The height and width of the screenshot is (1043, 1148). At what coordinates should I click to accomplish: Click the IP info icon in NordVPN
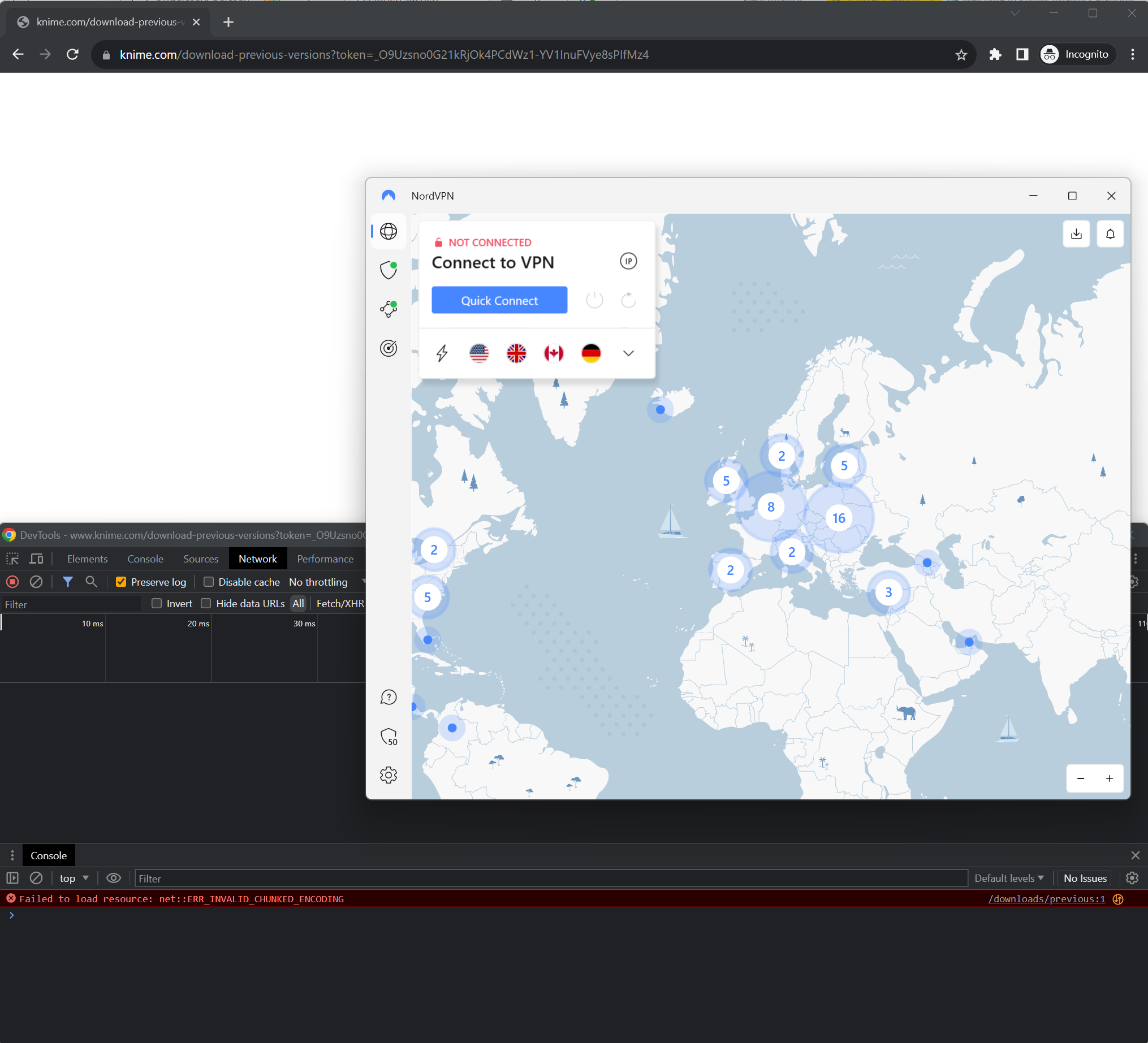tap(628, 261)
